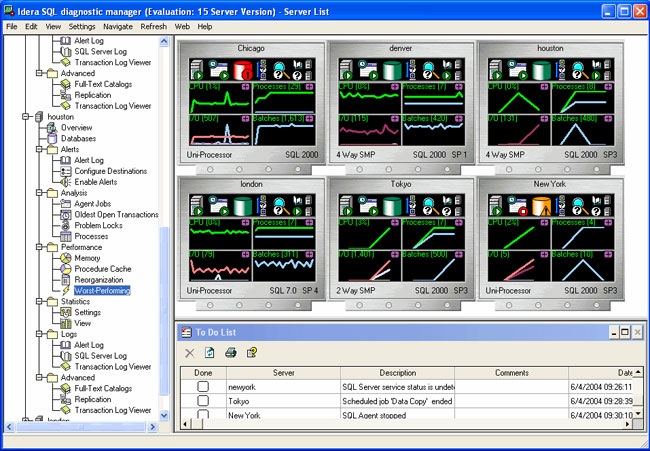
Task: Click the green database cylinder on denver panel
Action: tap(392, 70)
